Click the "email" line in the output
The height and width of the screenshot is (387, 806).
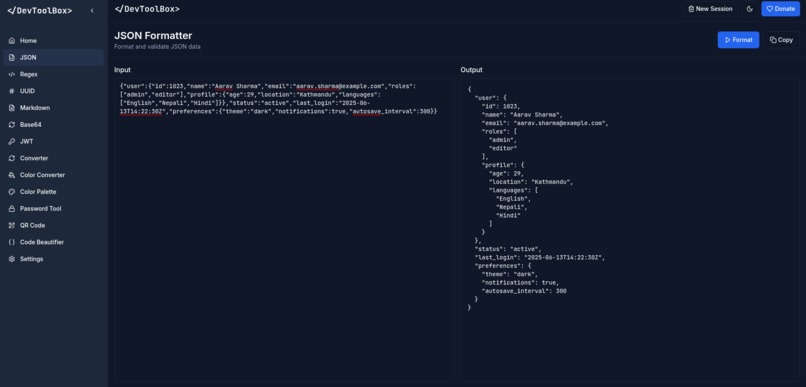pos(545,123)
